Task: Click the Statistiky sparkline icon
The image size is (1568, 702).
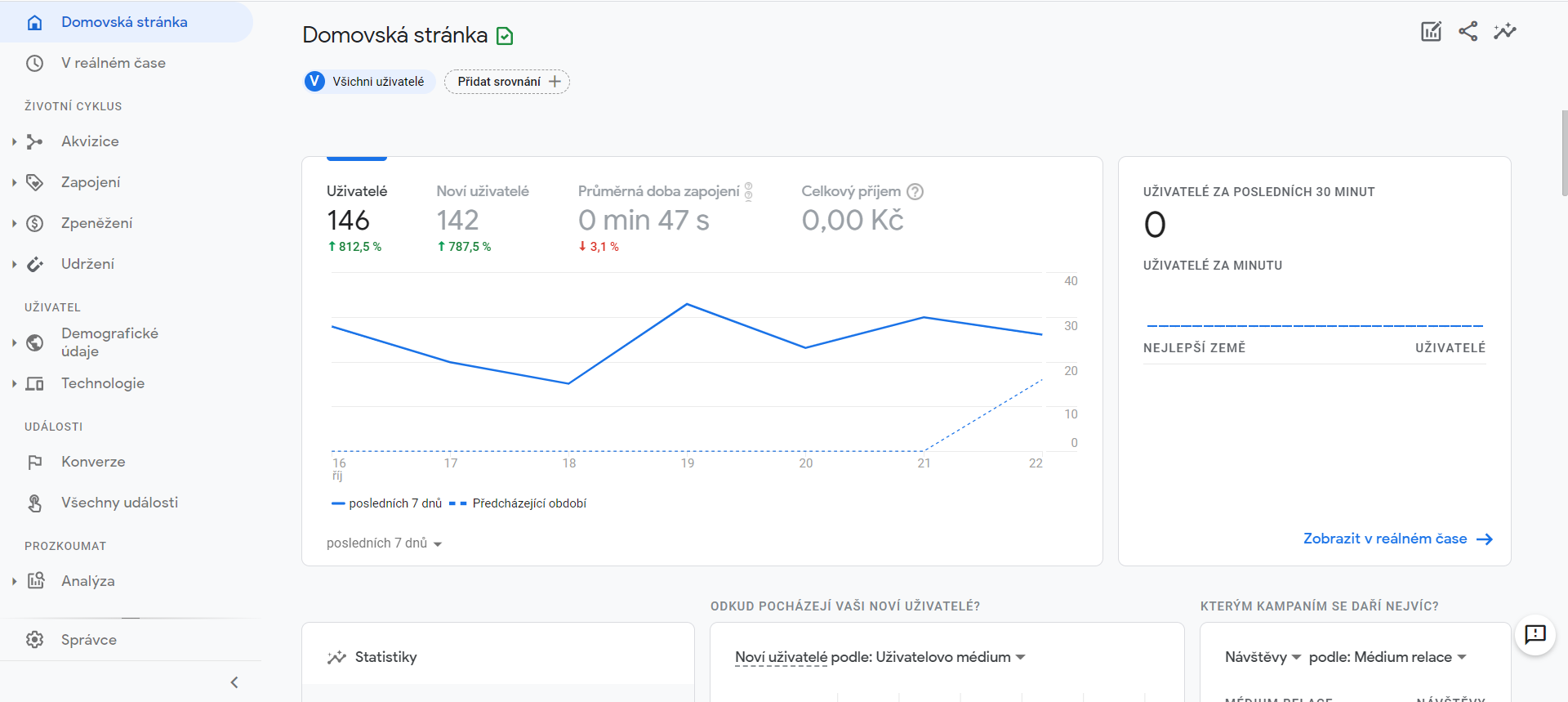Action: point(336,657)
